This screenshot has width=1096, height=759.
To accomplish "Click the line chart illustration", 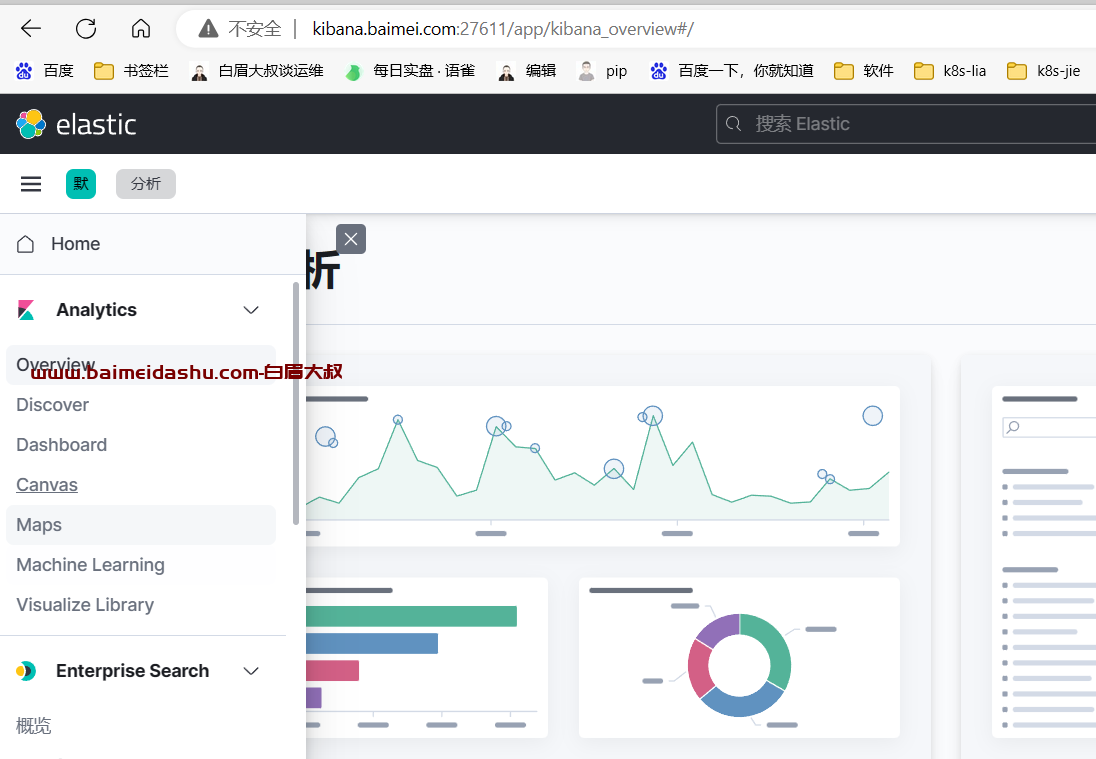I will 603,466.
